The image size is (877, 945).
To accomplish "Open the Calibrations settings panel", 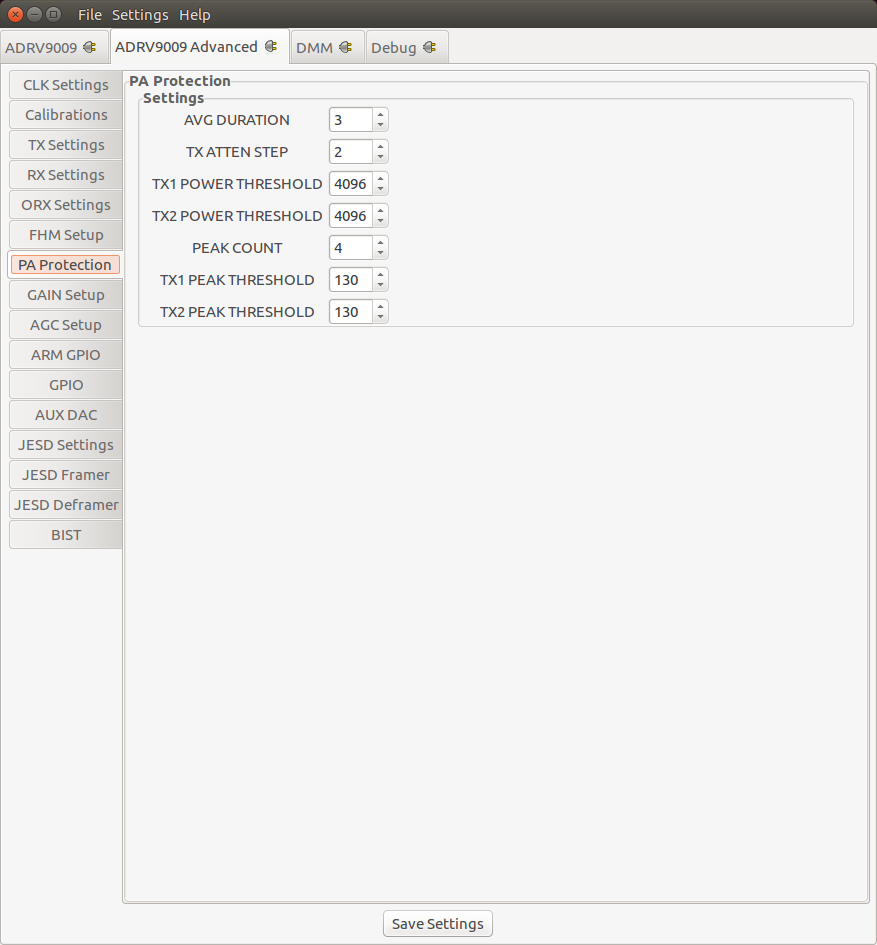I will (65, 114).
